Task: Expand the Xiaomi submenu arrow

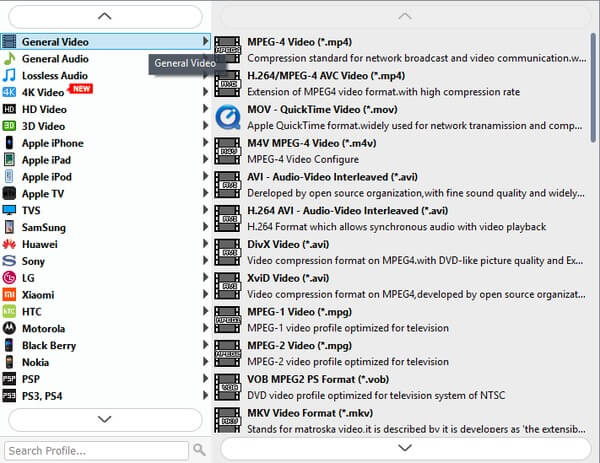Action: pos(205,294)
